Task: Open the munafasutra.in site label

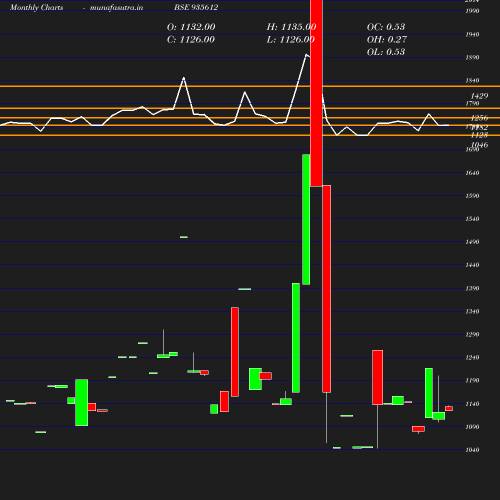Action: pos(116,7)
